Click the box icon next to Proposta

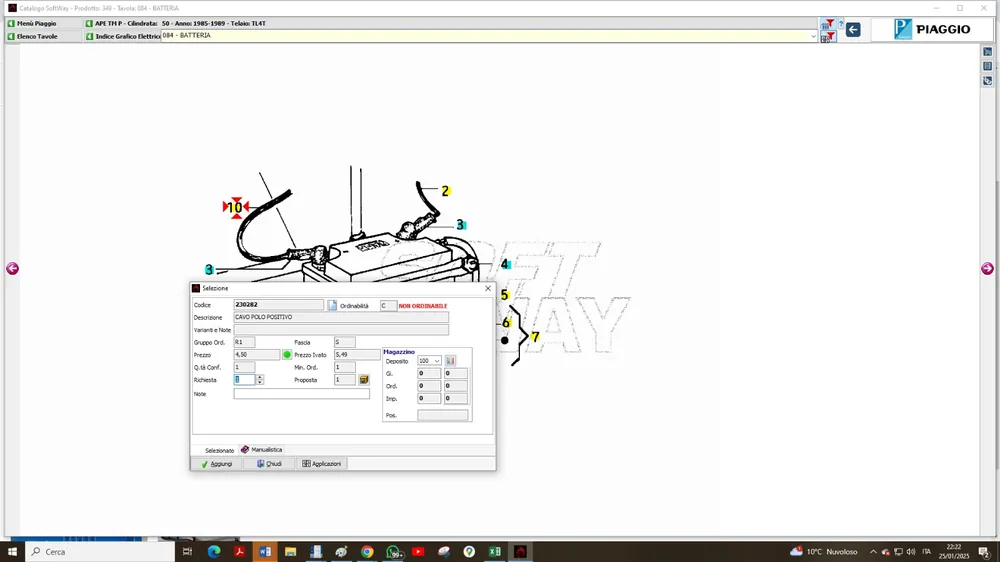point(364,380)
